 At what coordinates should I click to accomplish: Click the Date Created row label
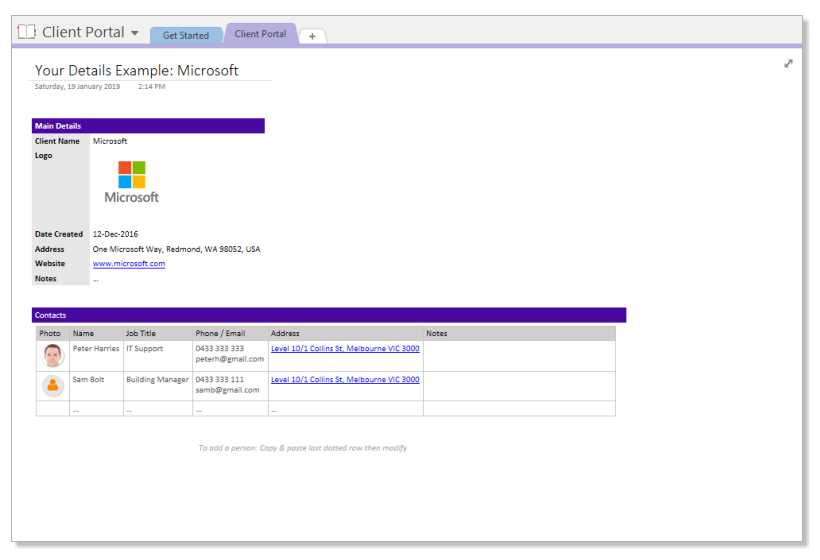click(59, 234)
